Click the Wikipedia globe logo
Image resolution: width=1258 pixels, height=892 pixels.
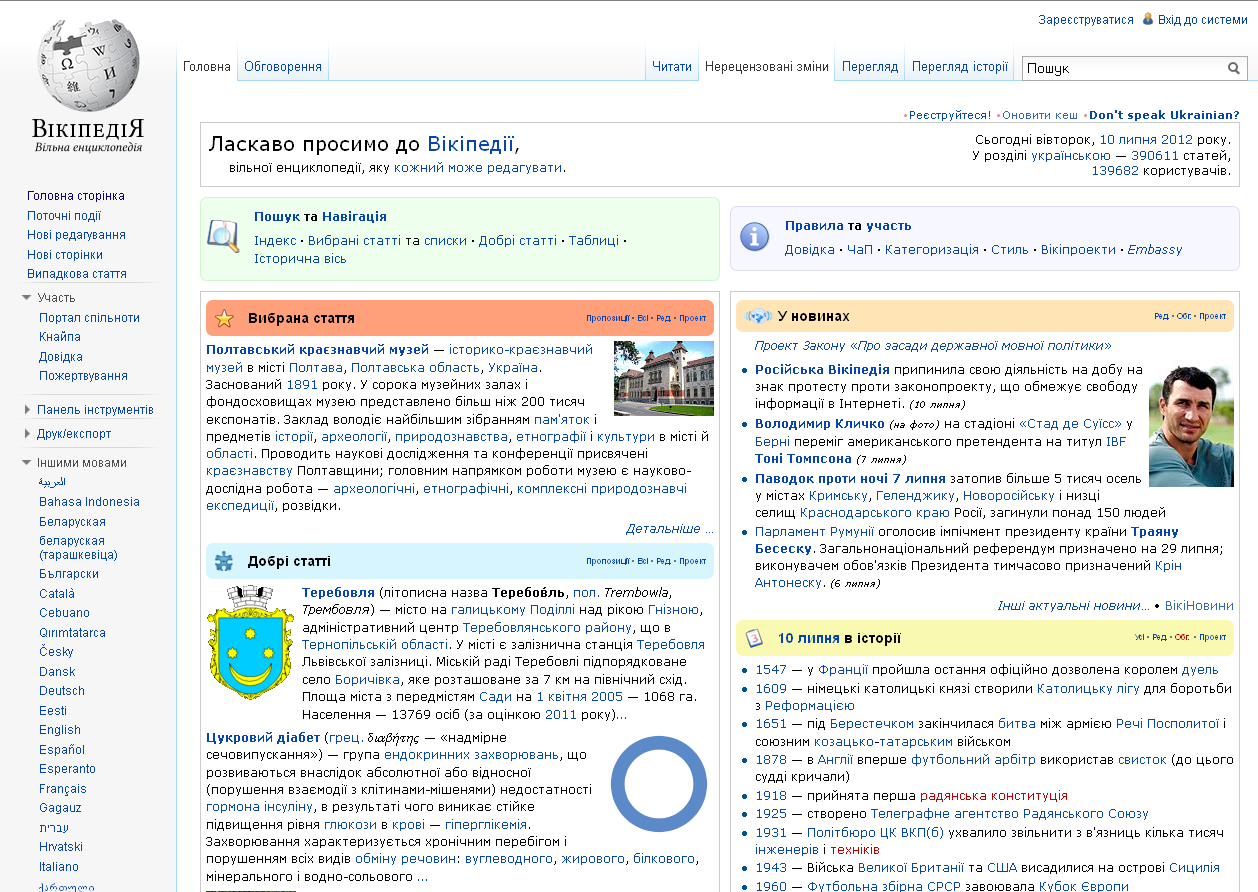[88, 66]
